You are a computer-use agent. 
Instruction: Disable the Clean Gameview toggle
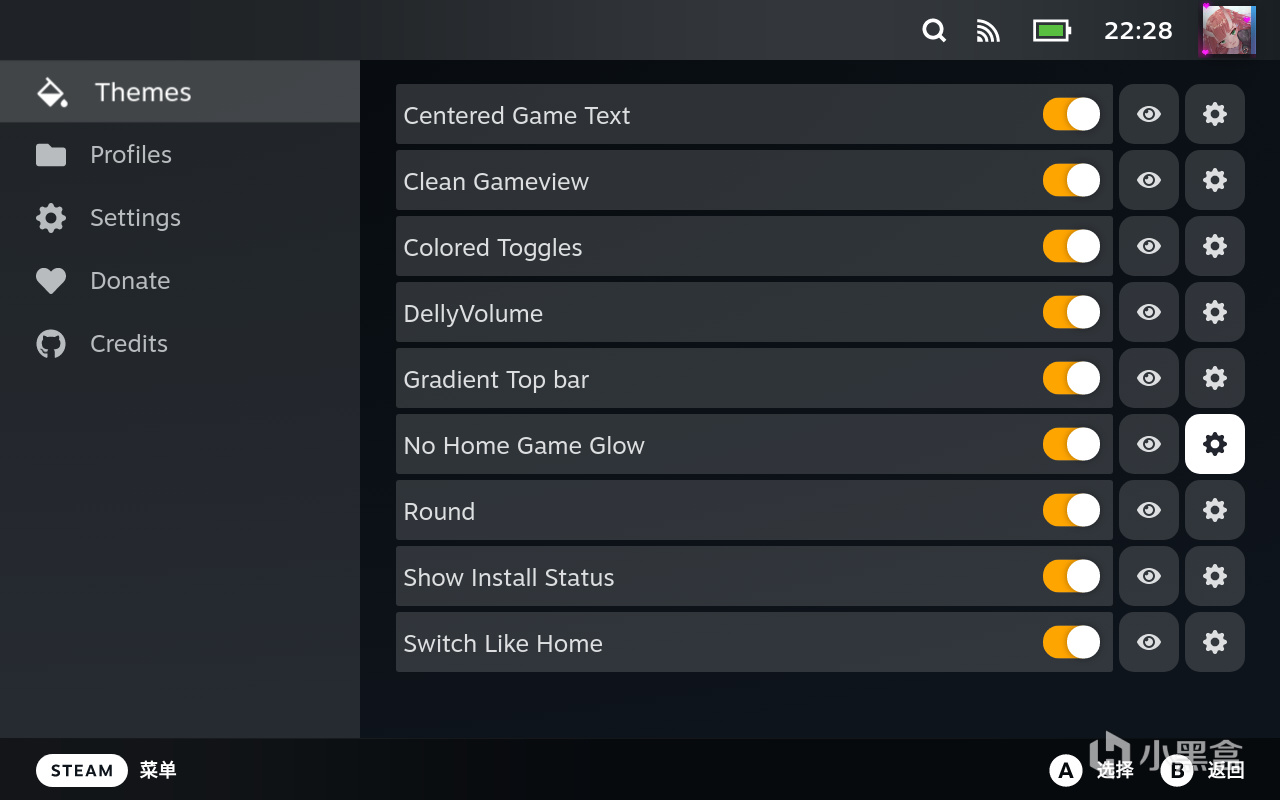coord(1071,180)
